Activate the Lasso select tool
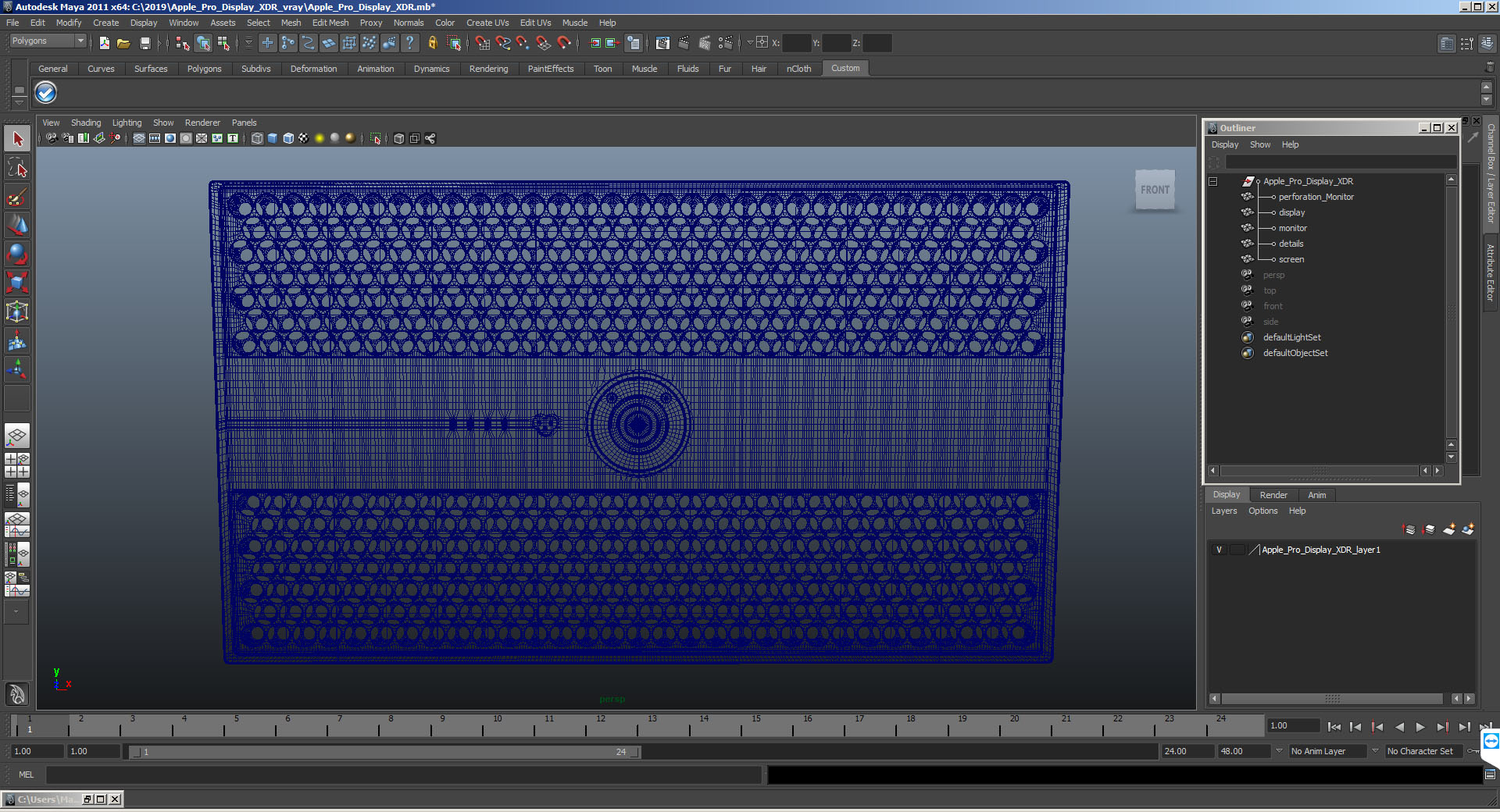 click(x=17, y=167)
